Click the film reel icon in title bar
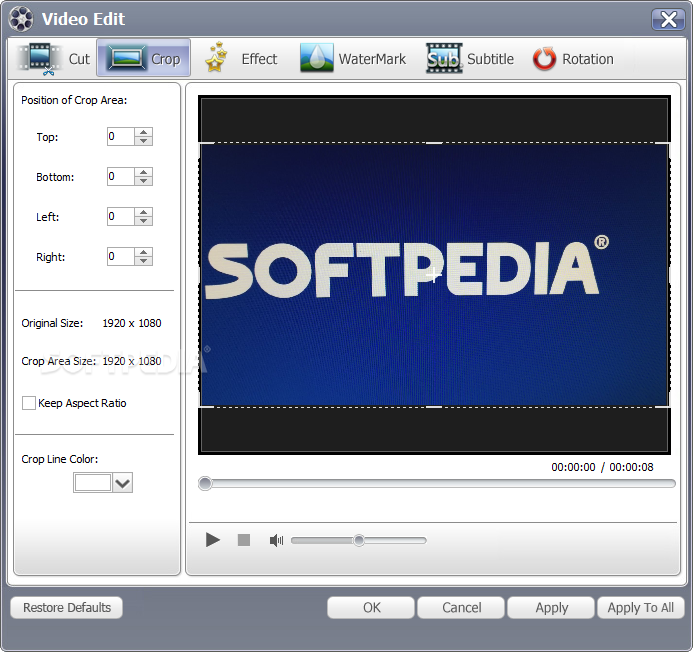This screenshot has height=652, width=693. (x=21, y=19)
